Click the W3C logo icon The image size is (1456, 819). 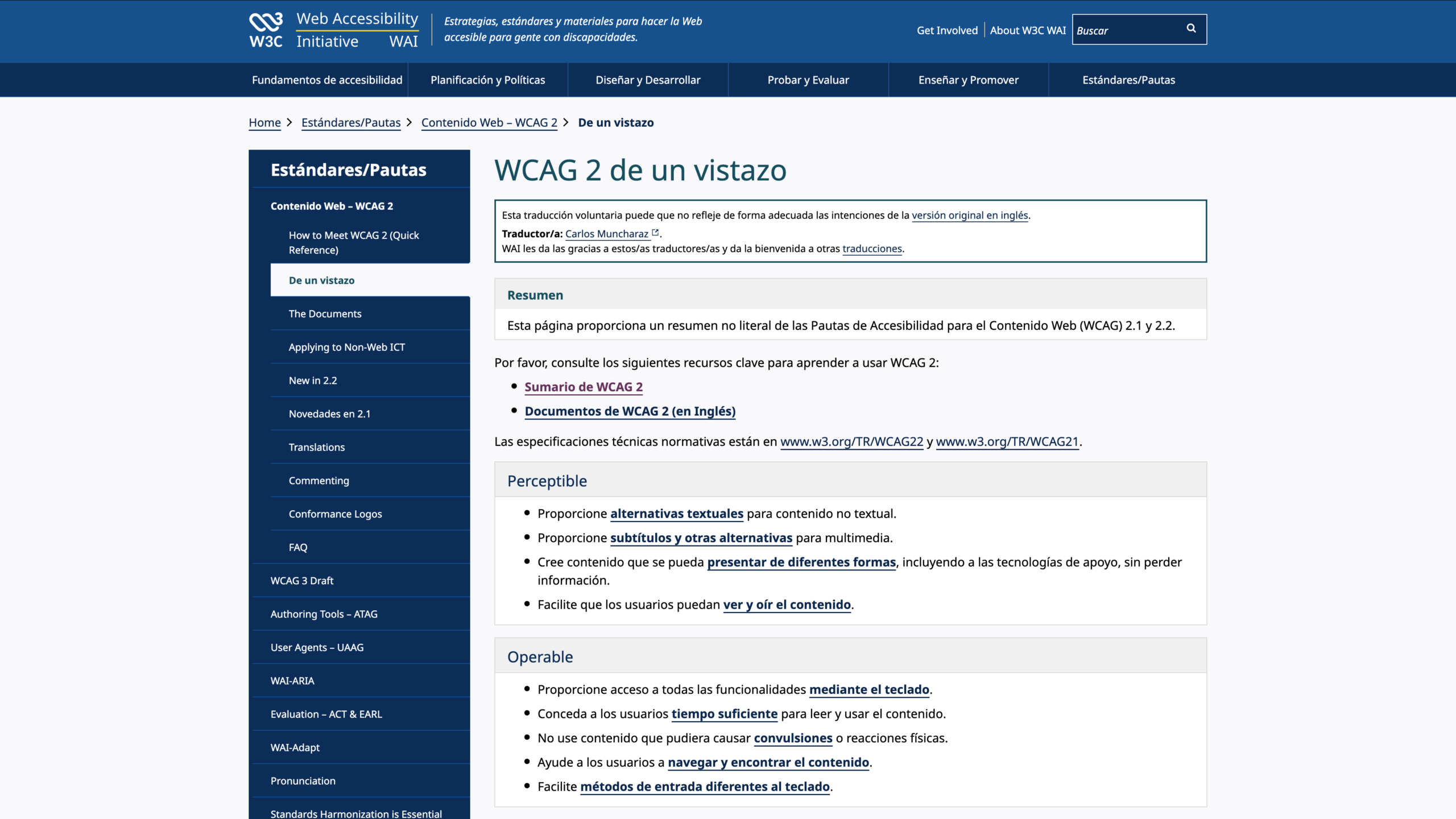[x=266, y=30]
